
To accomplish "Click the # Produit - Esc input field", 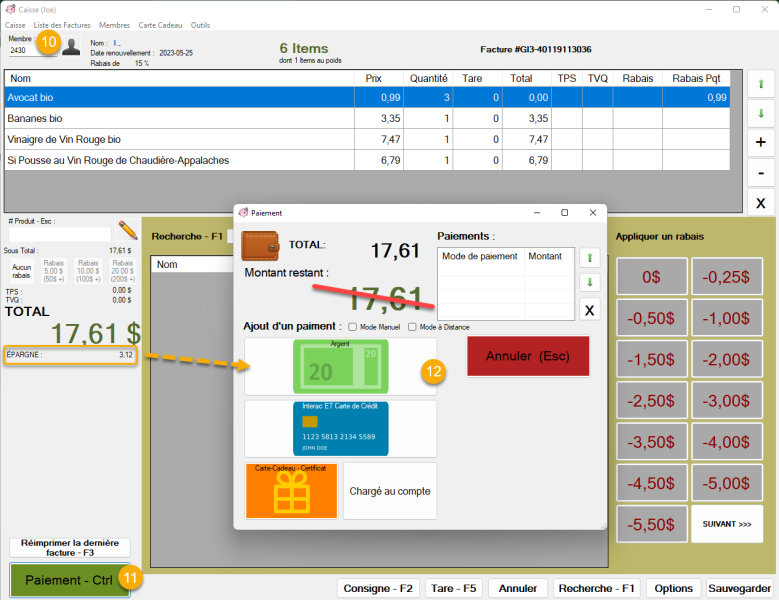I will pyautogui.click(x=60, y=234).
